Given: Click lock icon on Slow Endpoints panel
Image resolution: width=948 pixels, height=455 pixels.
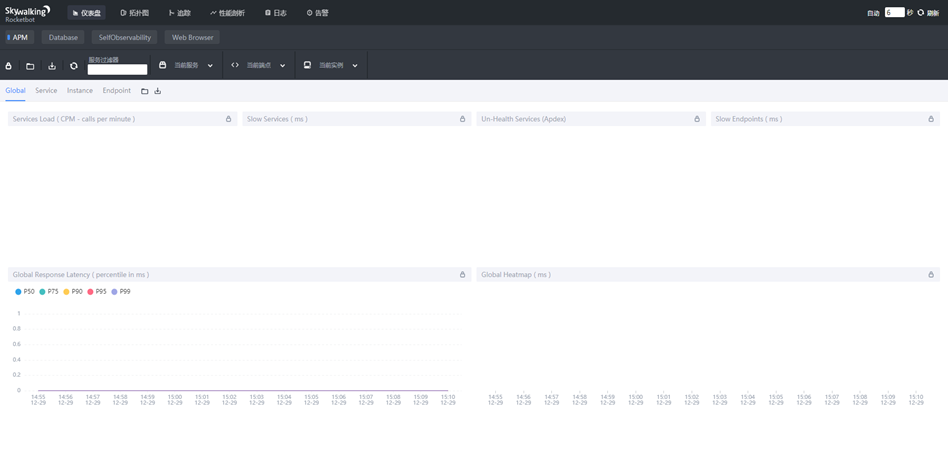Looking at the screenshot, I should pyautogui.click(x=931, y=119).
